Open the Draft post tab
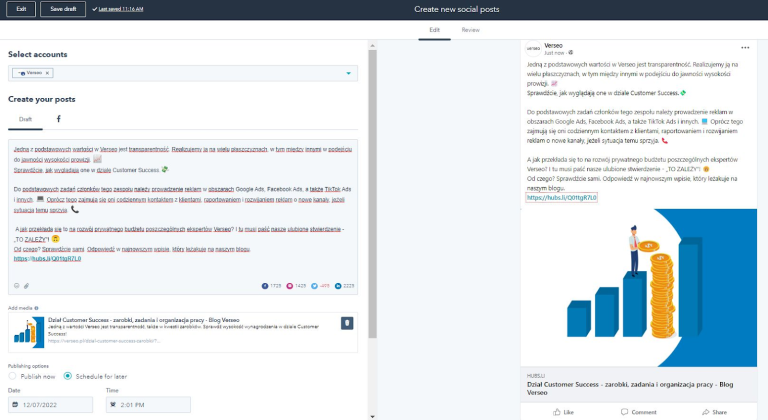Image resolution: width=768 pixels, height=420 pixels. [25, 119]
